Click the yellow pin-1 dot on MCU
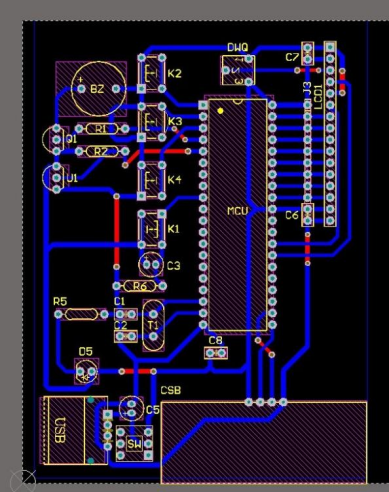The width and height of the screenshot is (389, 492). click(x=220, y=111)
